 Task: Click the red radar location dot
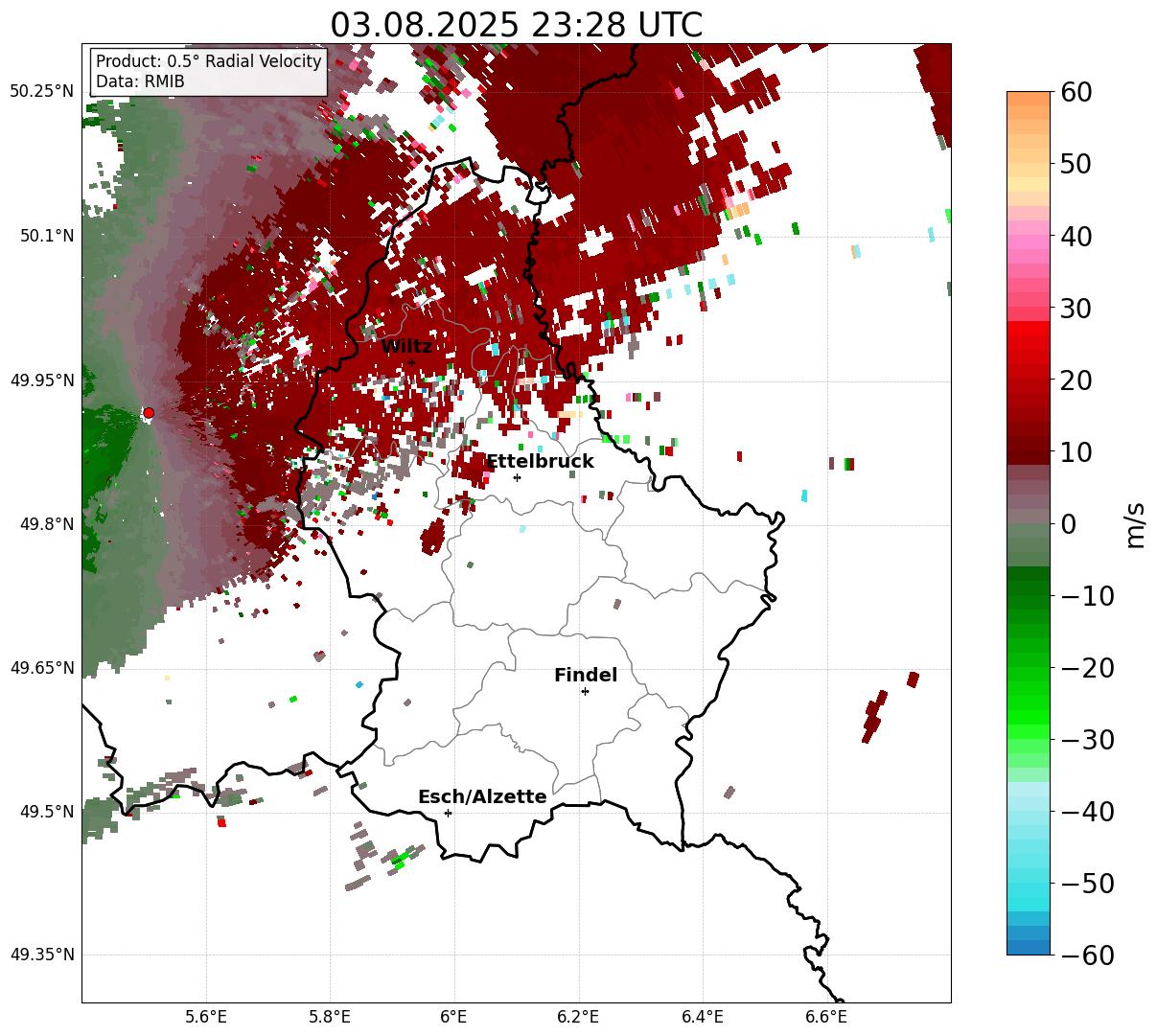pos(149,413)
